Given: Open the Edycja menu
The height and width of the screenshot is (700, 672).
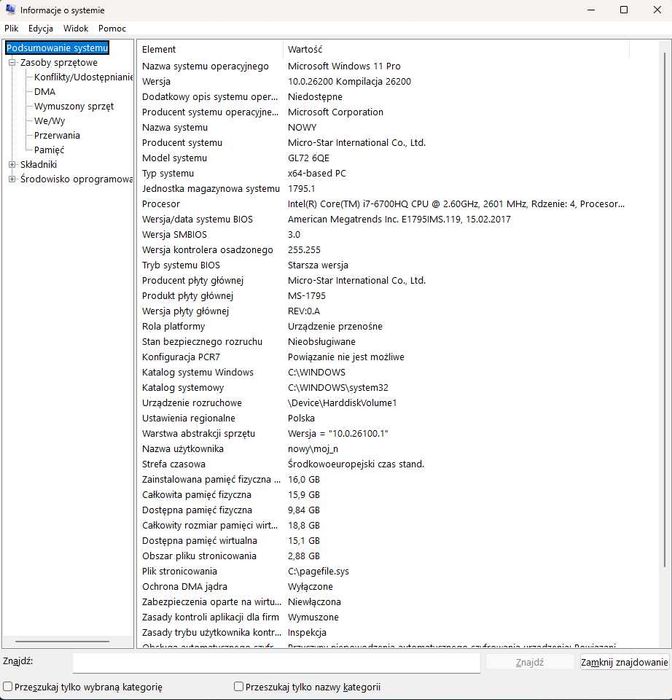Looking at the screenshot, I should (x=41, y=29).
